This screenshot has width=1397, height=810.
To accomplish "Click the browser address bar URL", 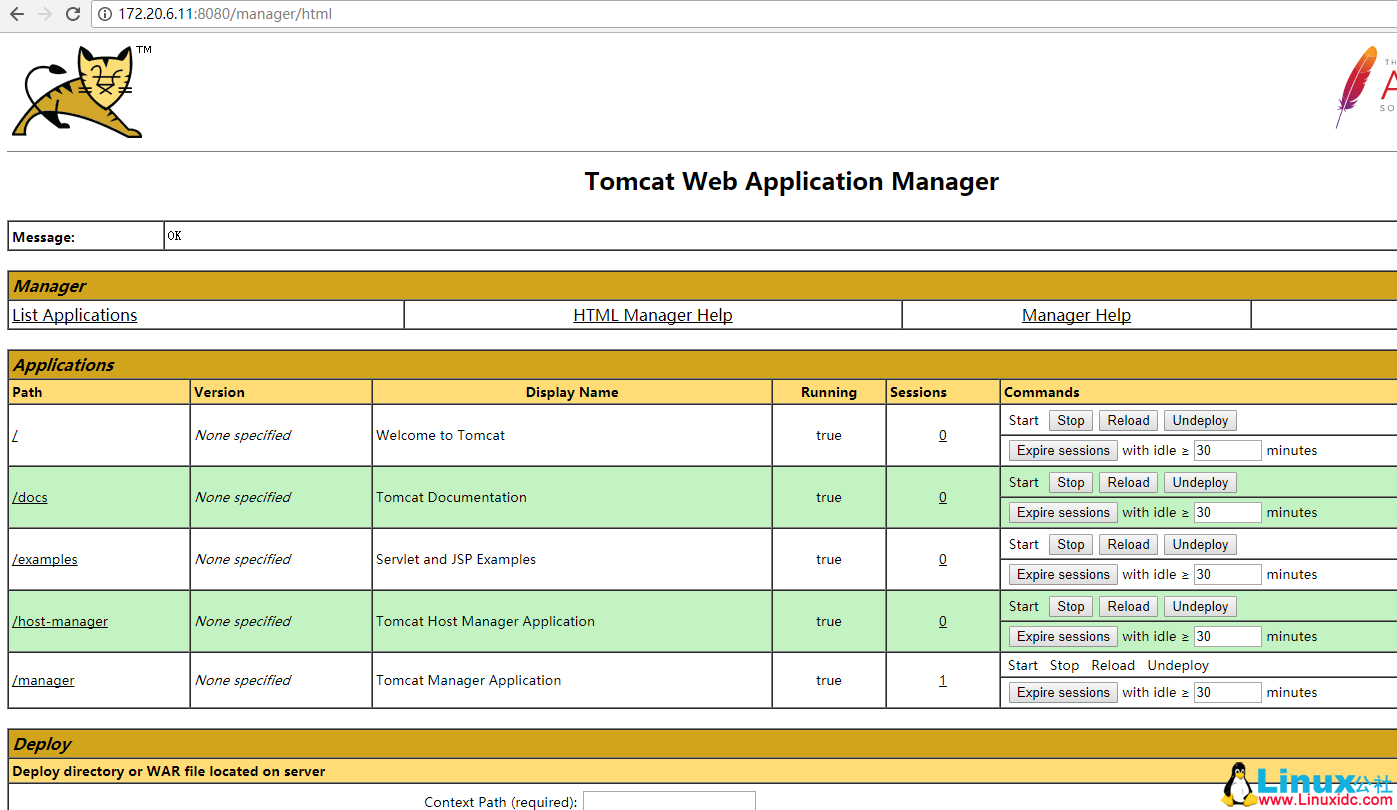I will coord(225,14).
